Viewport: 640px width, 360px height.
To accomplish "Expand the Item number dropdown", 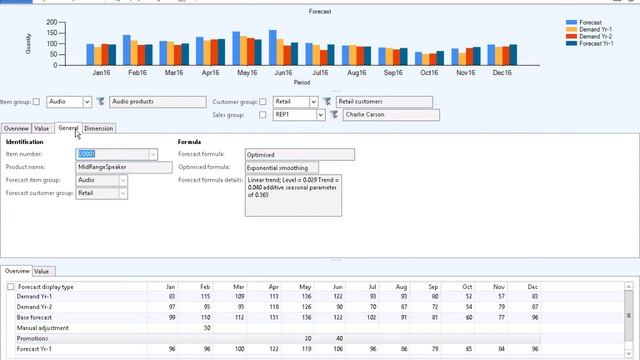I will [x=153, y=154].
